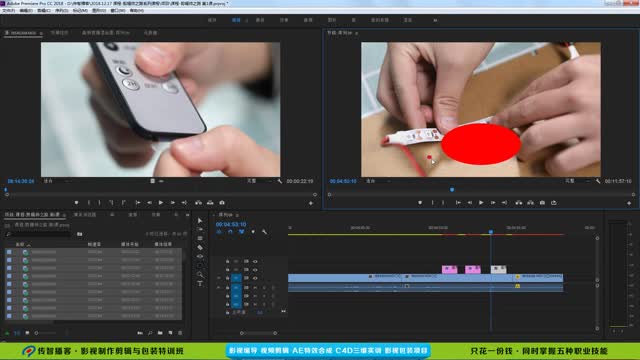Switch Project panel to List view
This screenshot has width=640, height=360.
17,333
